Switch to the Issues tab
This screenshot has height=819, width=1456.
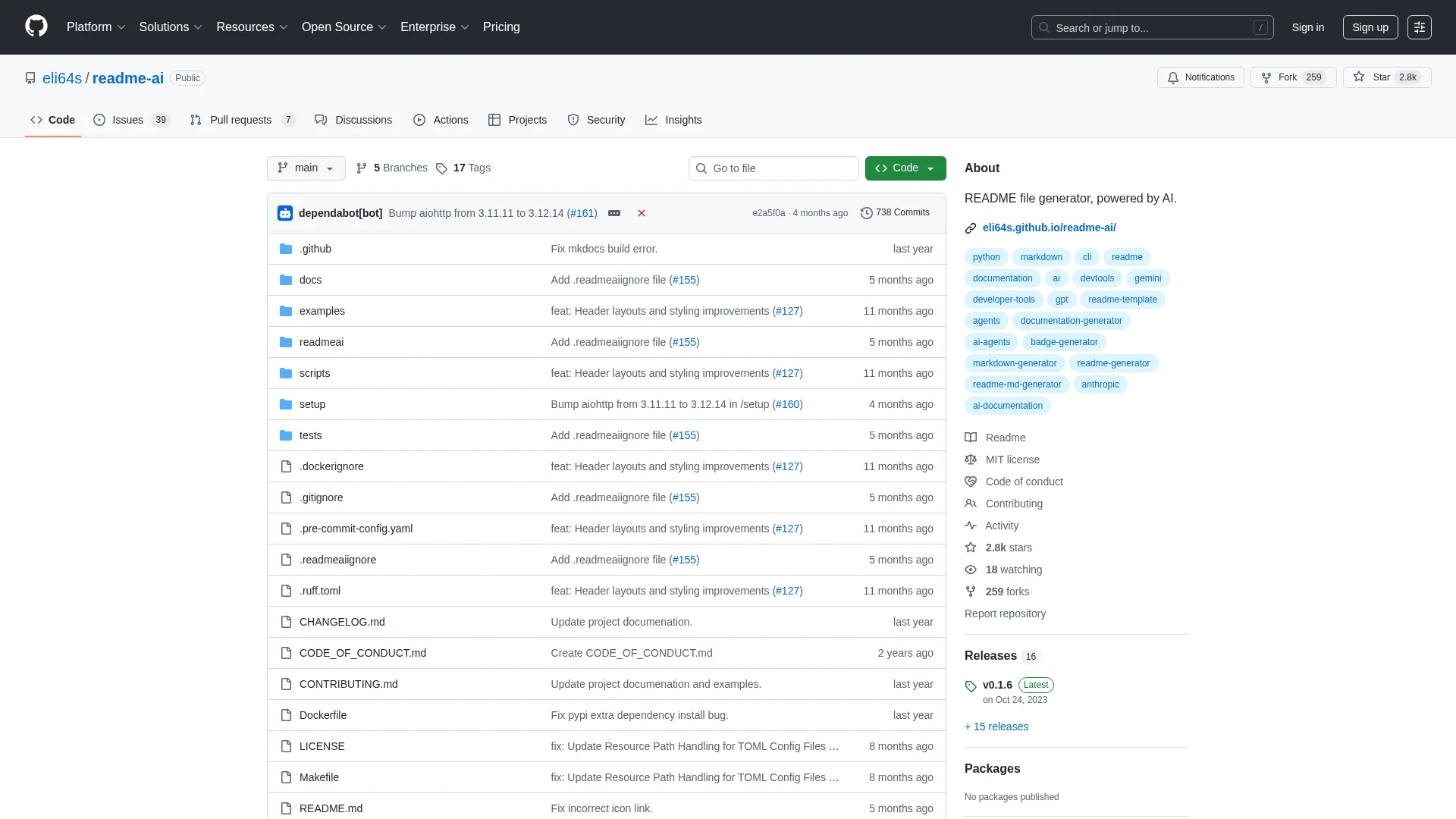pos(127,120)
